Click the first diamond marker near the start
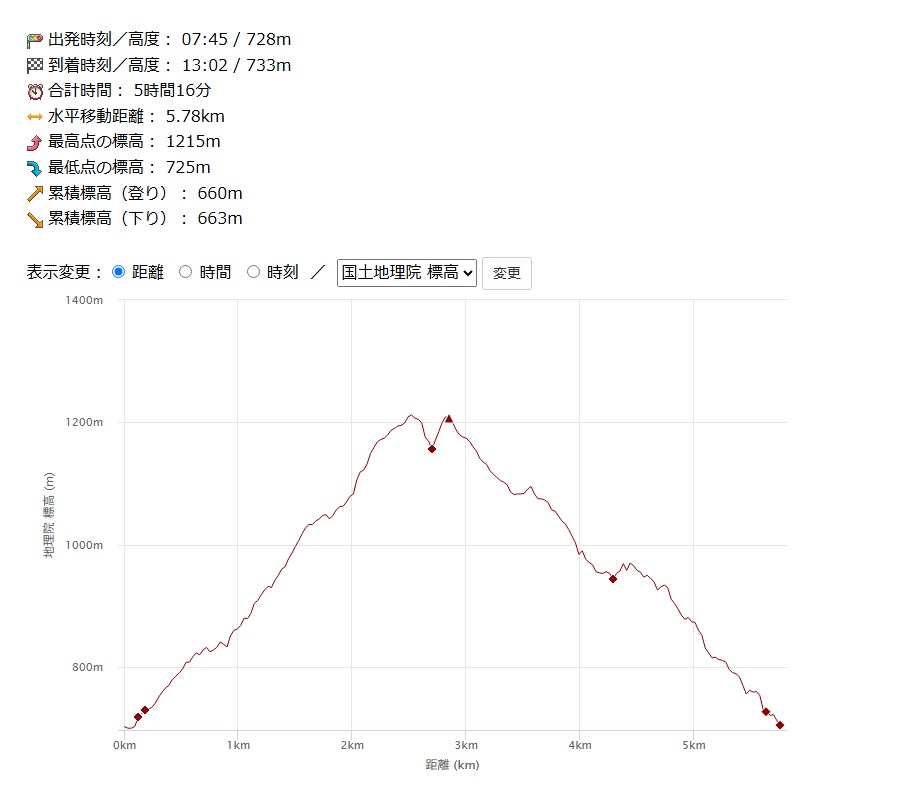The width and height of the screenshot is (899, 786). 138,717
